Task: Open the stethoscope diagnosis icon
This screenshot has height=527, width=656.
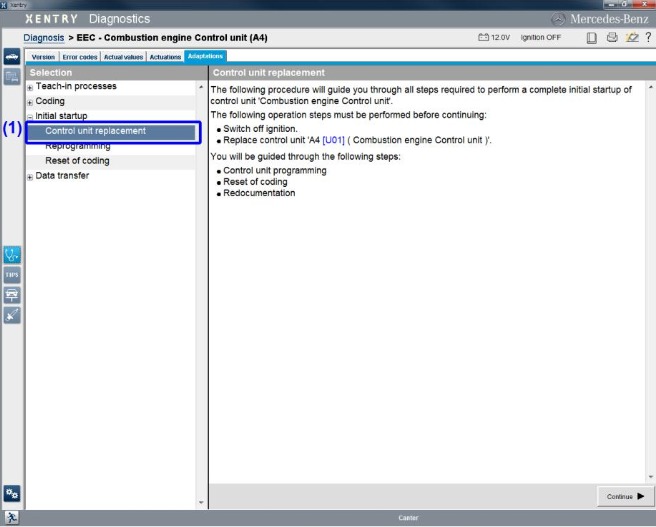Action: [x=12, y=255]
